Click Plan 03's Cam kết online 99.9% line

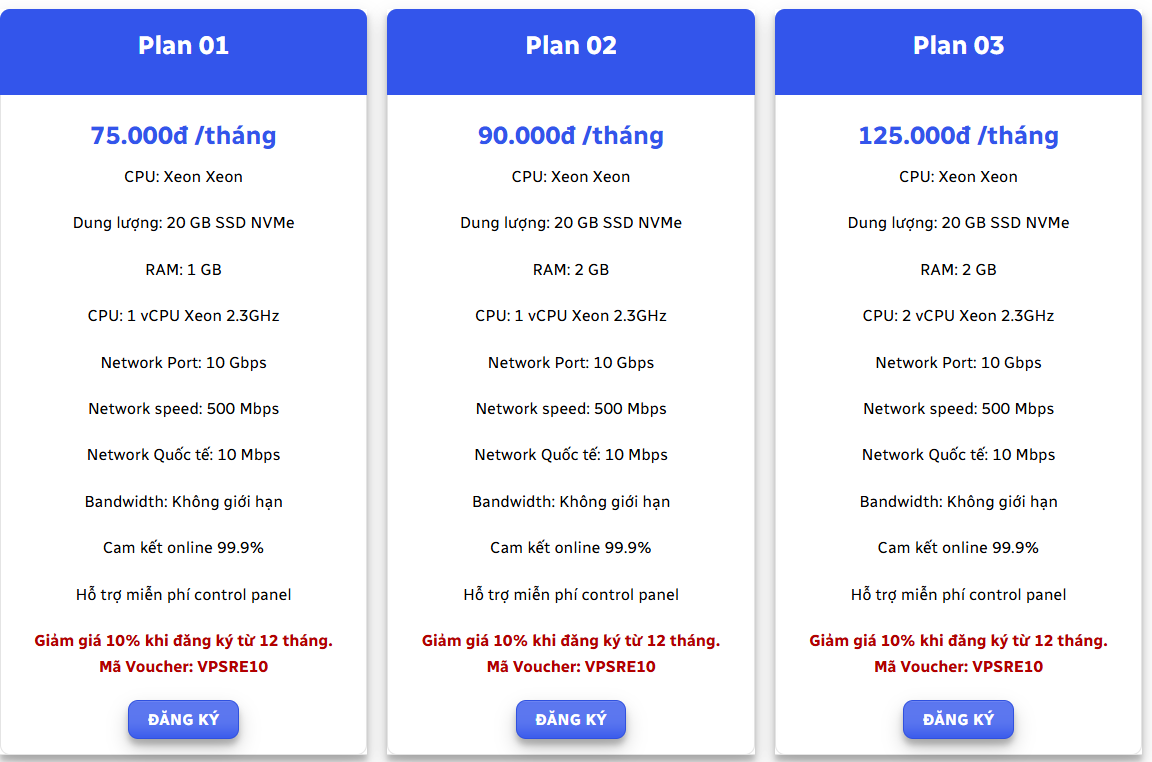(x=958, y=548)
